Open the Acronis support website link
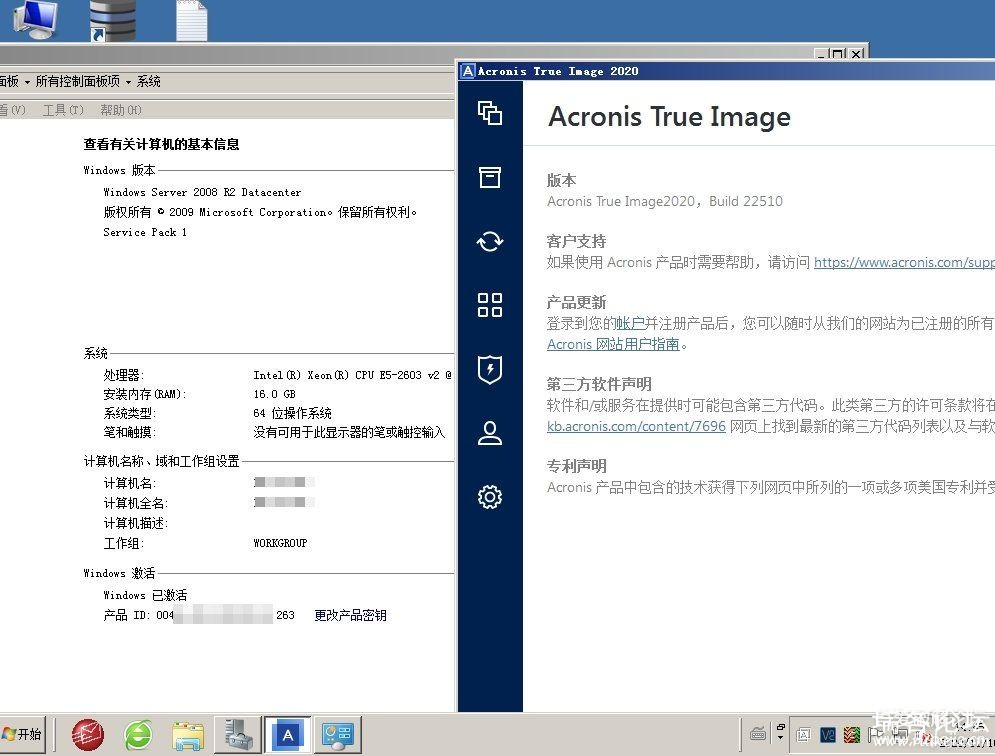The height and width of the screenshot is (756, 995). [x=904, y=262]
